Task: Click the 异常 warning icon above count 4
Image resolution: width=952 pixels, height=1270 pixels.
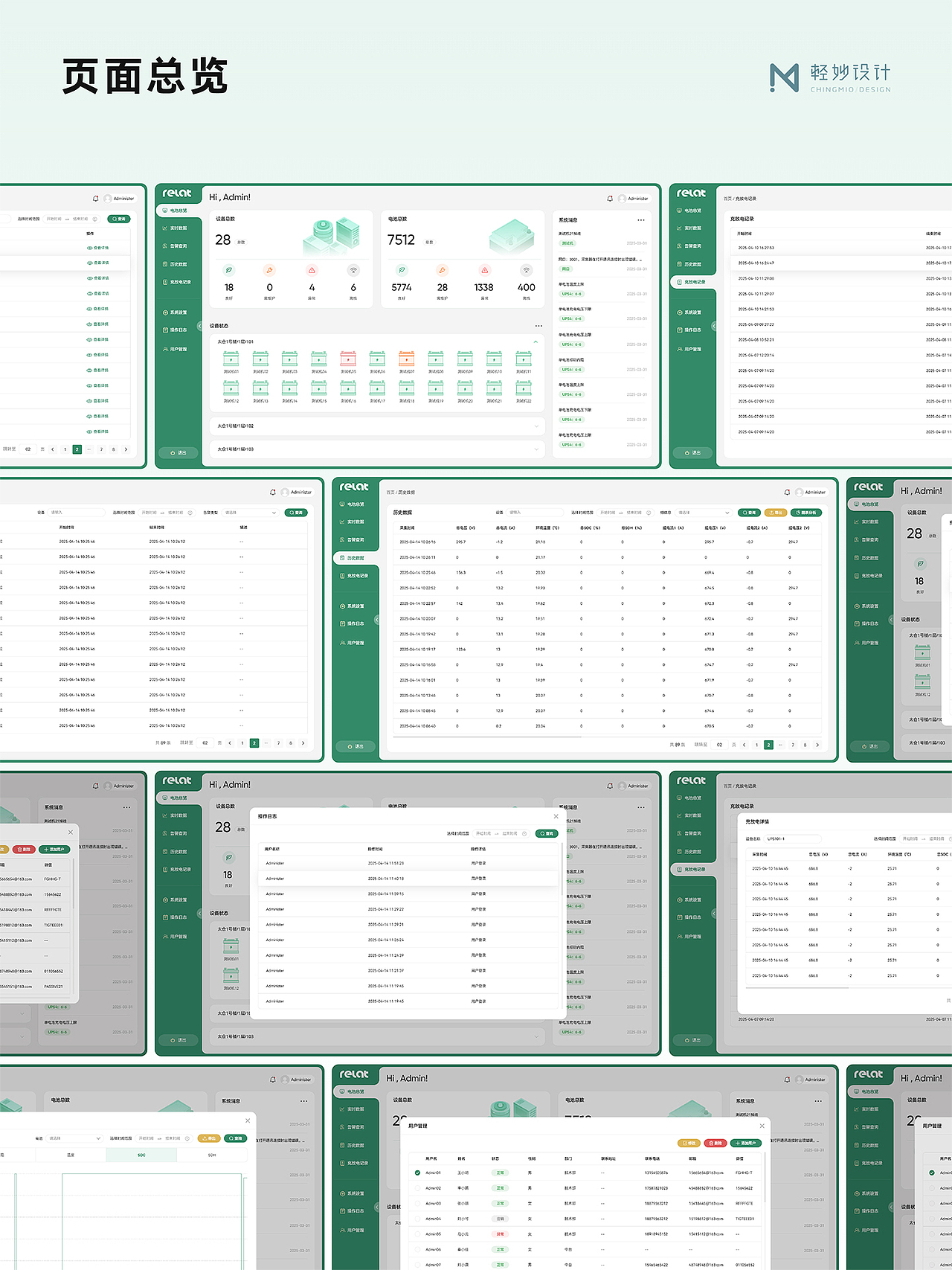Action: 312,270
